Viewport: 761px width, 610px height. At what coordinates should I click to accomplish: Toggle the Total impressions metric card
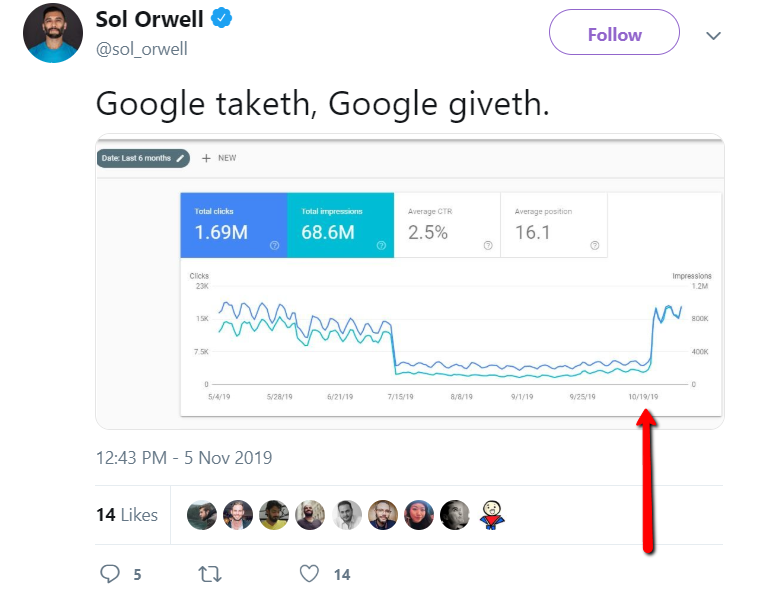point(341,225)
